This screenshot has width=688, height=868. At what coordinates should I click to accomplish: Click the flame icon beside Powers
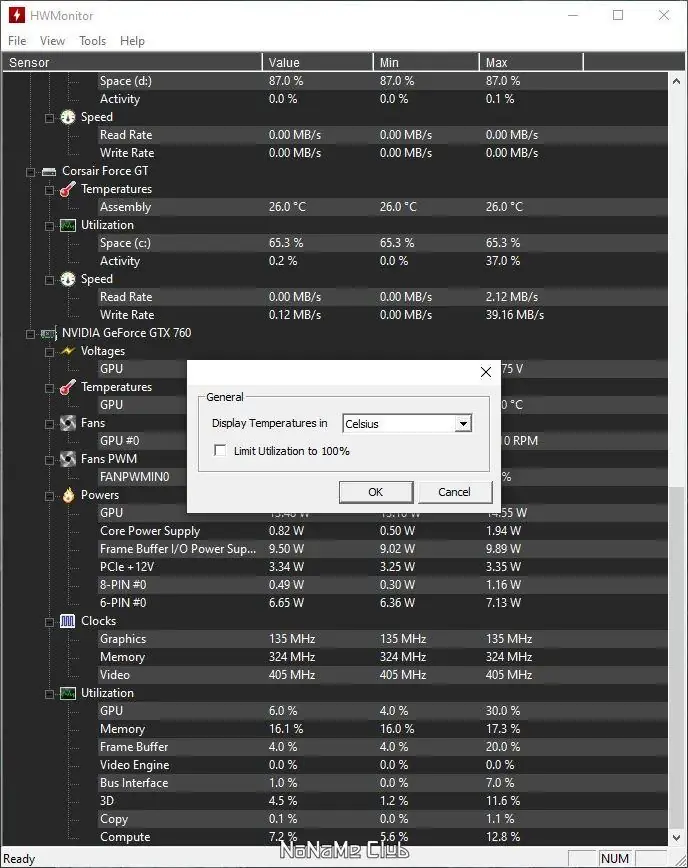[x=68, y=495]
